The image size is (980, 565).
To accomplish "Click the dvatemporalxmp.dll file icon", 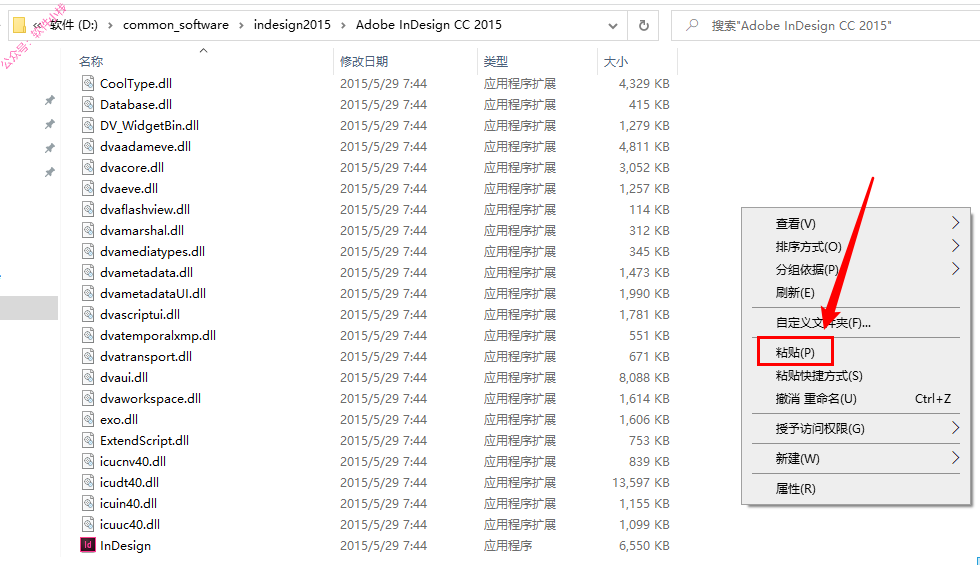I will 88,335.
